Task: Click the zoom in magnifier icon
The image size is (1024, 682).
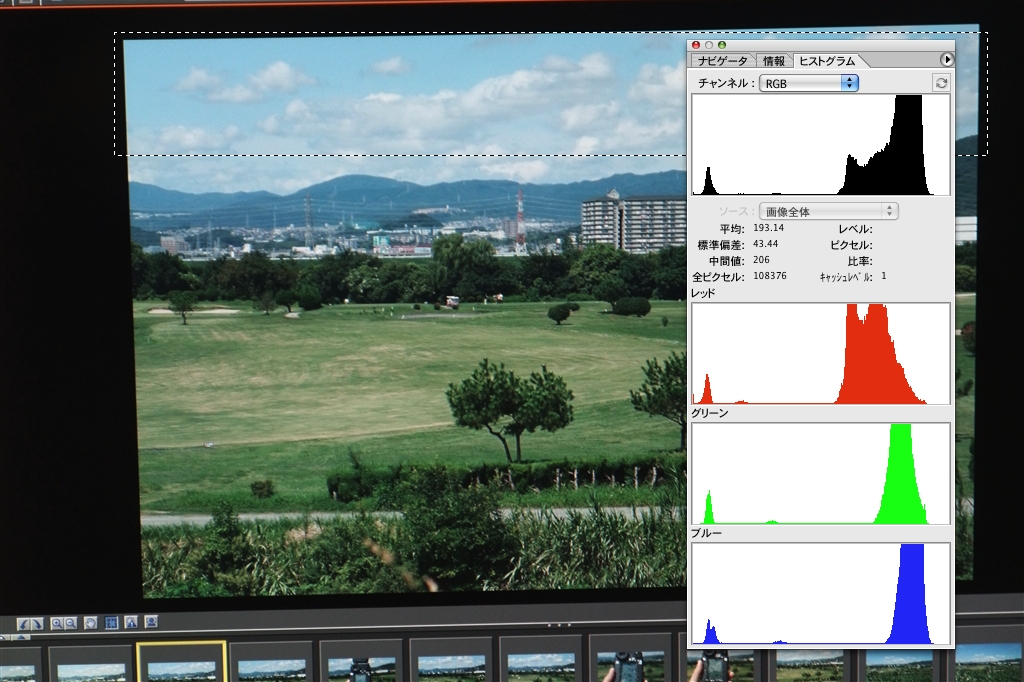Action: pos(57,623)
